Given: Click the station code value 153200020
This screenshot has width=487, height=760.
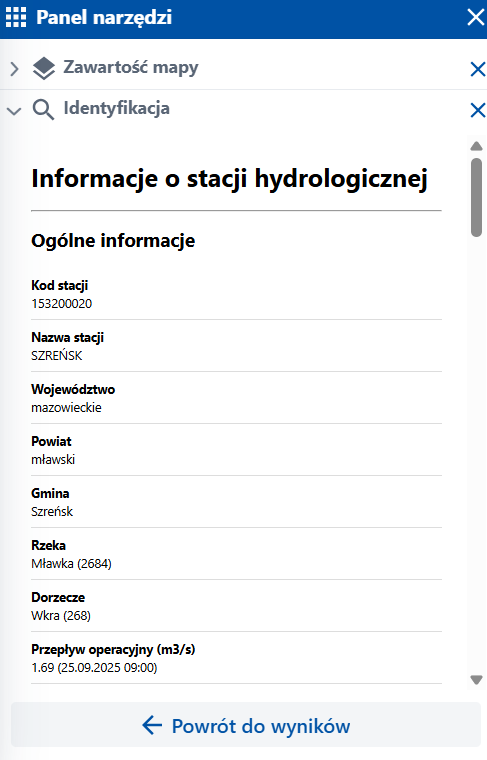Looking at the screenshot, I should pos(62,304).
